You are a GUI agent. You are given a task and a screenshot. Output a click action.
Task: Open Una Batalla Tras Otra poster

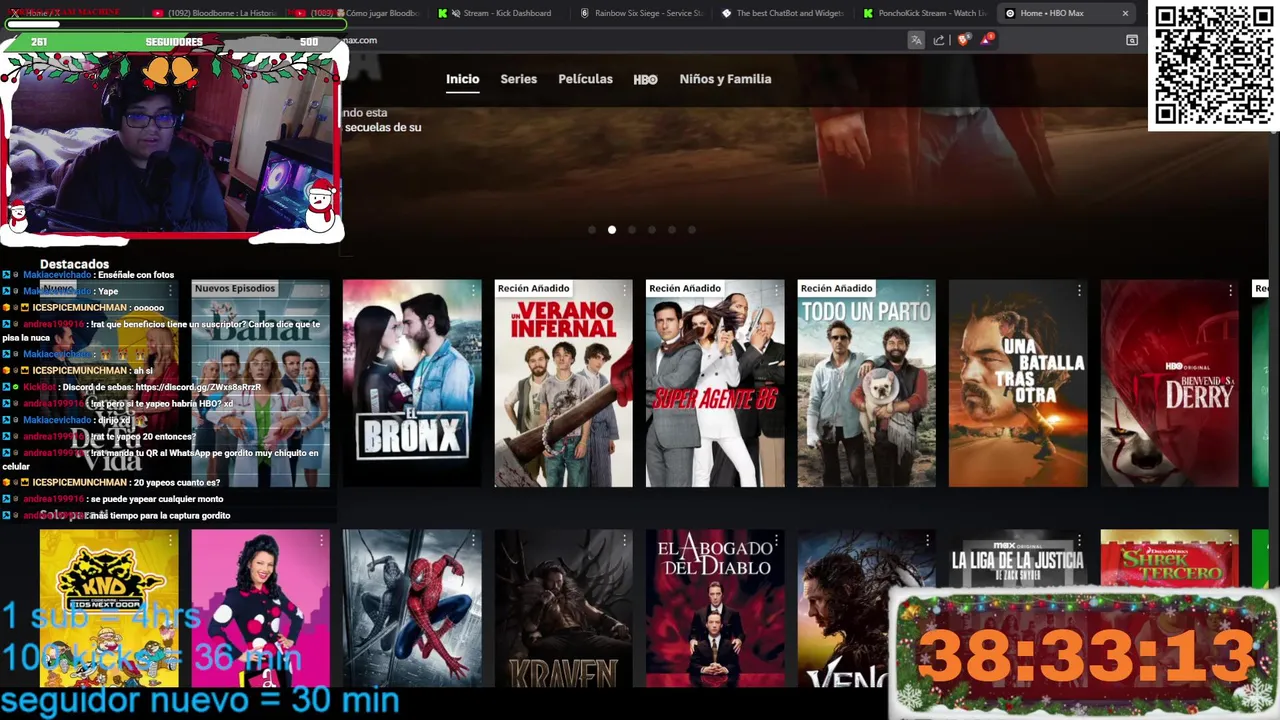[1018, 383]
